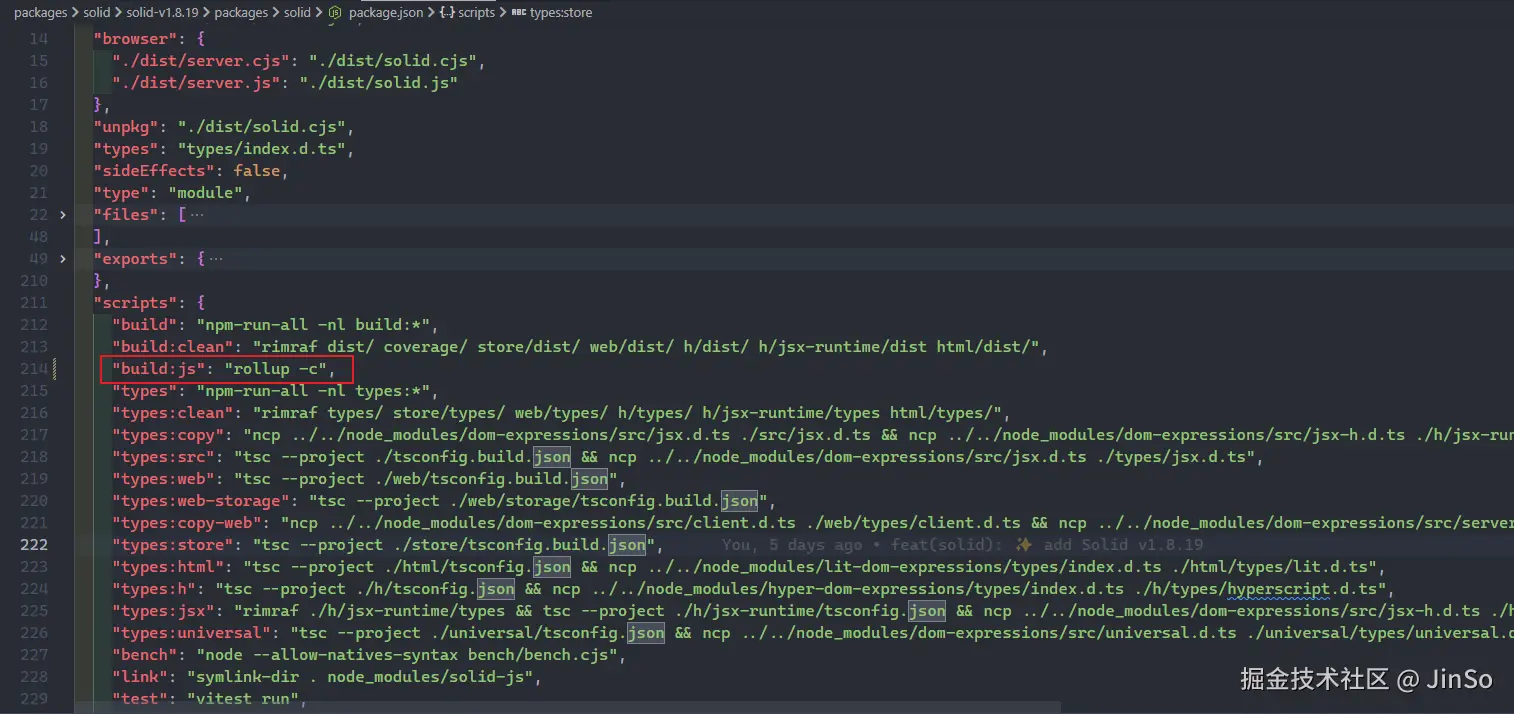Click the "sideEffects" key
The width and height of the screenshot is (1514, 714).
tap(154, 171)
